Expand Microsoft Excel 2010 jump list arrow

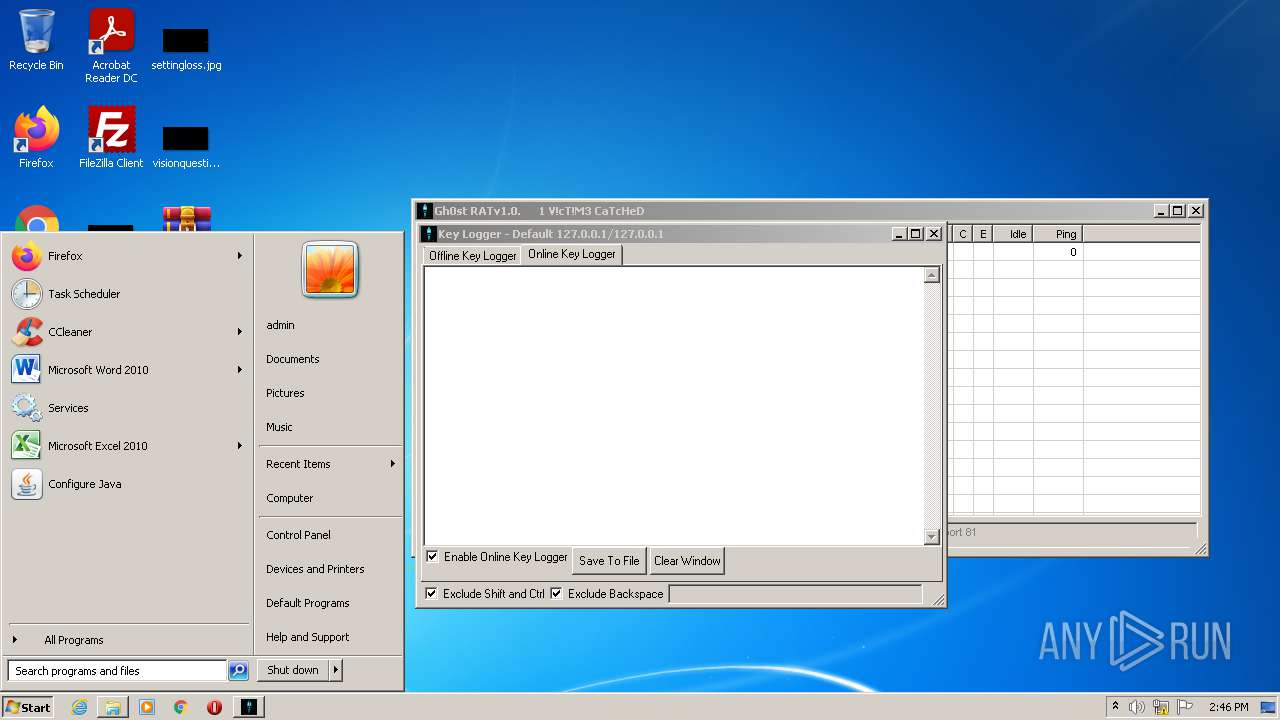(240, 446)
